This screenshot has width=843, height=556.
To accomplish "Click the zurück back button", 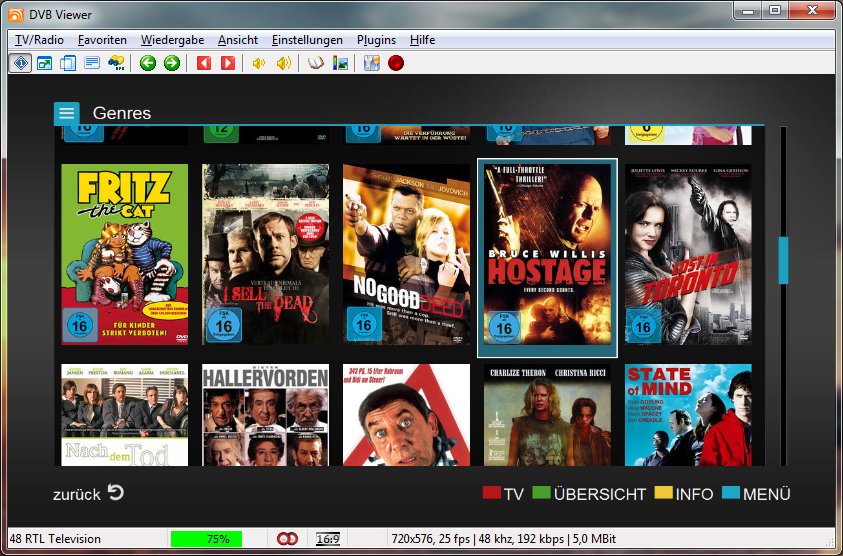I will pyautogui.click(x=88, y=494).
